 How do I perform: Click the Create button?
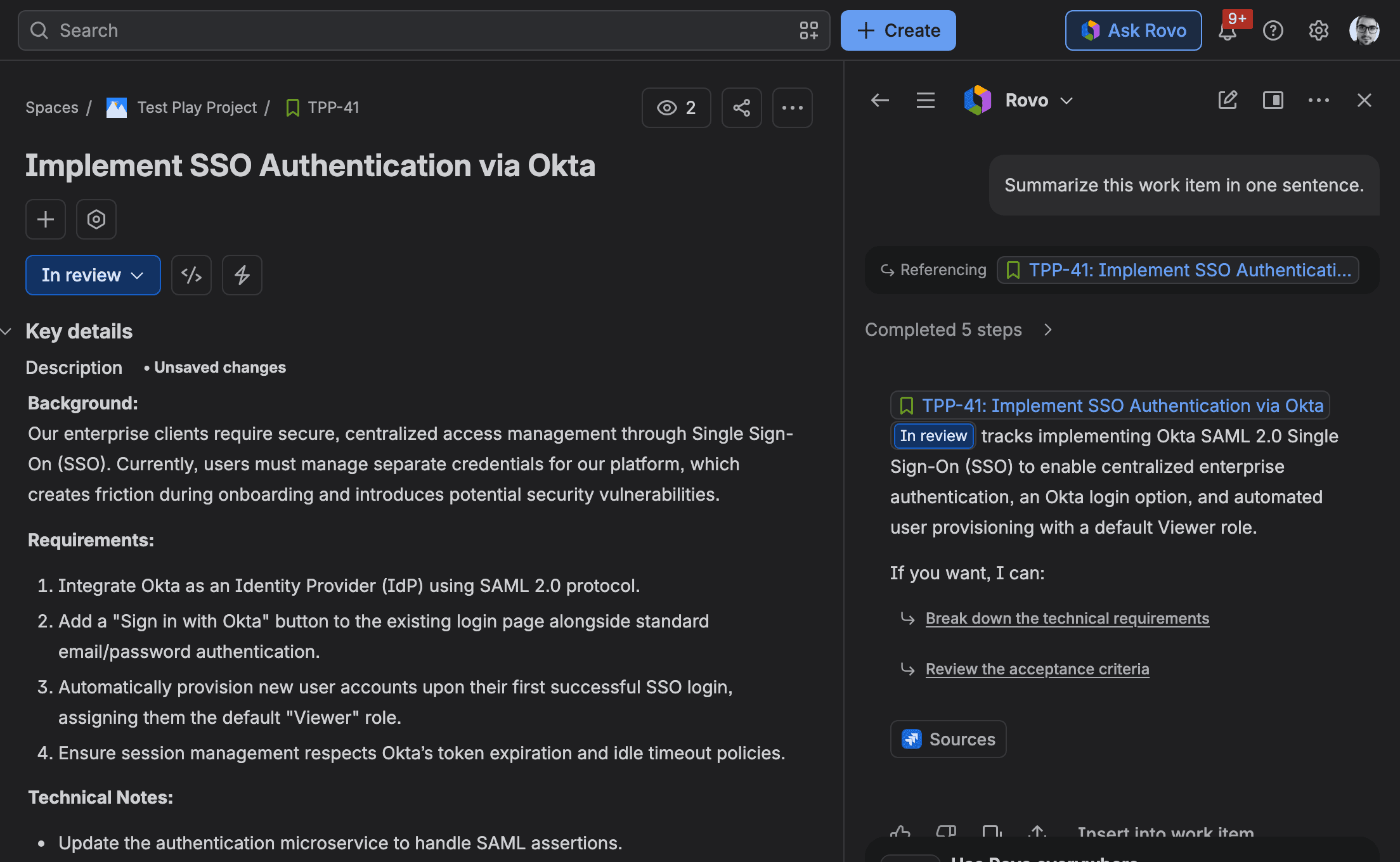898,30
